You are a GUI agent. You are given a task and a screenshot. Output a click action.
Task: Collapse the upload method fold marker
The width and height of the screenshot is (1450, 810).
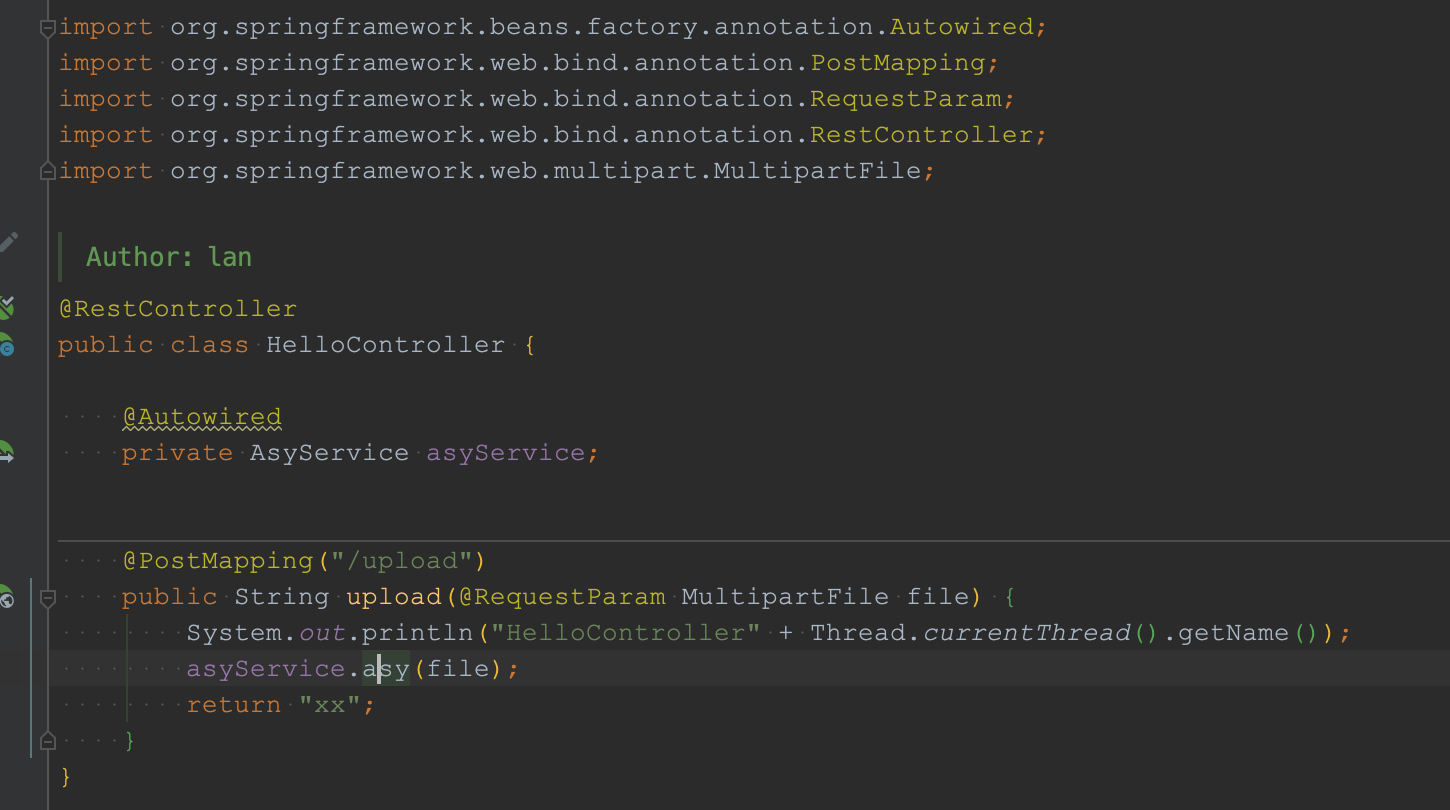tap(47, 598)
